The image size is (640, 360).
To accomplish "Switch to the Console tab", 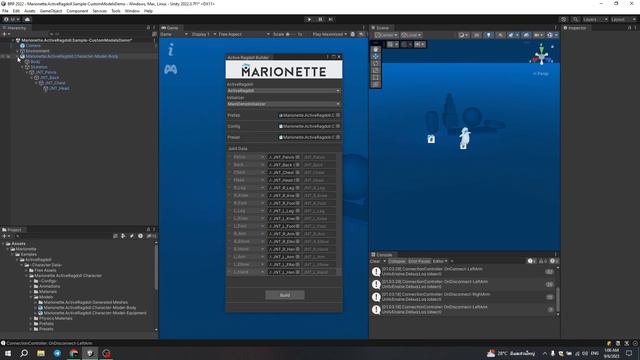I will tap(382, 255).
